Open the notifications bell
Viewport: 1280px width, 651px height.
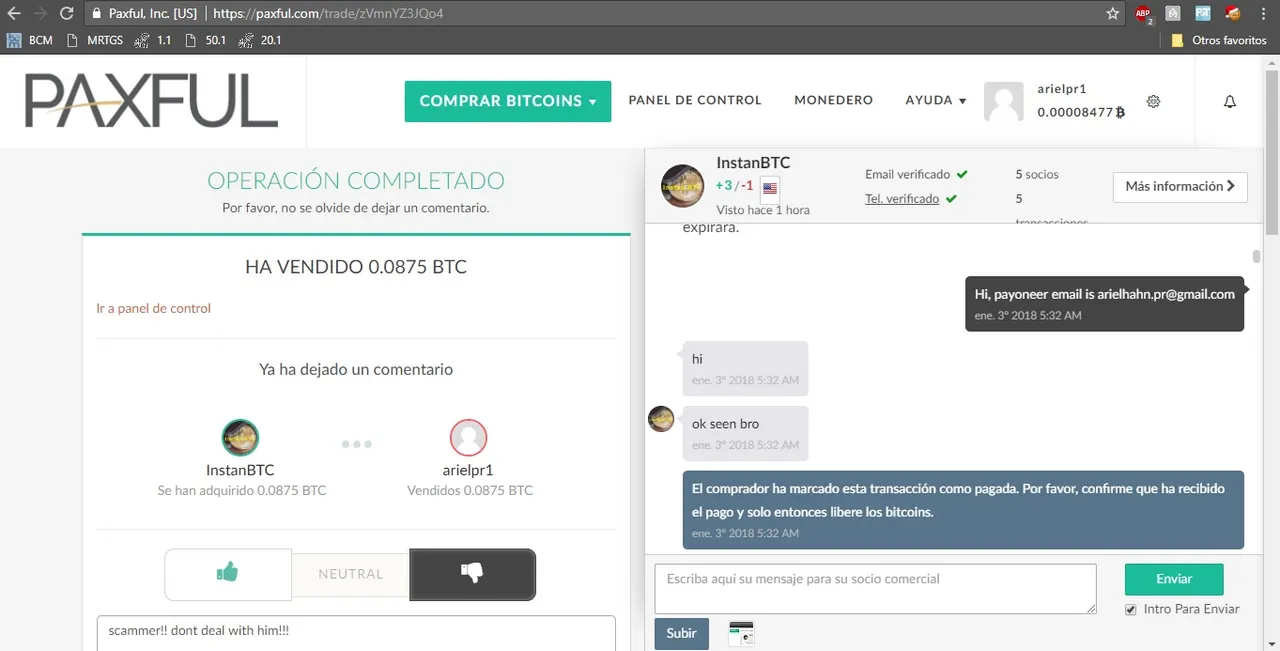[1230, 101]
